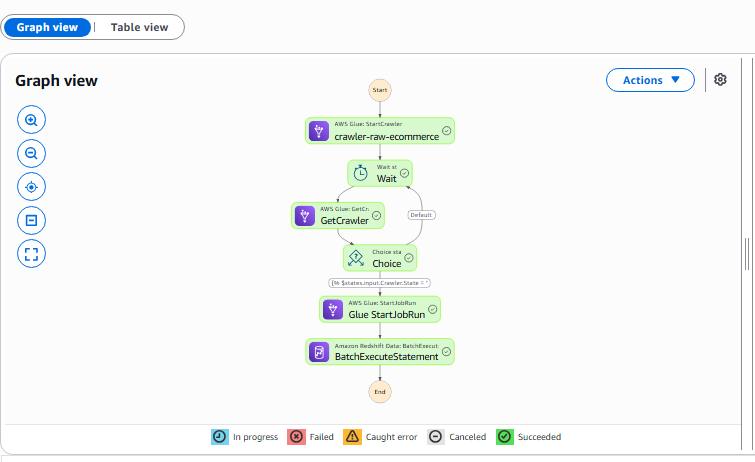This screenshot has height=462, width=755.
Task: Zoom out of the graph
Action: tap(31, 153)
